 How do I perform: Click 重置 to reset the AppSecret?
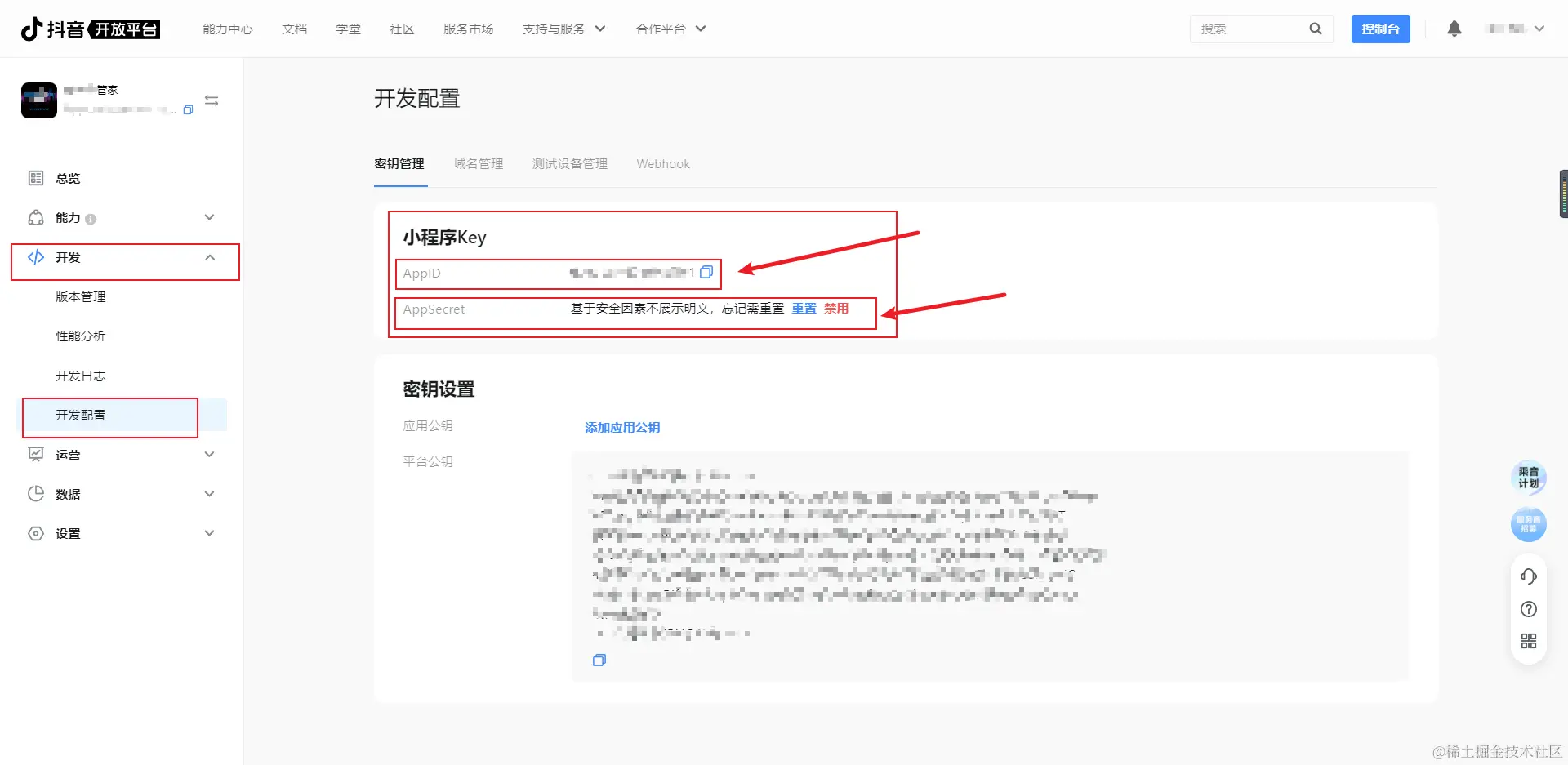(x=804, y=309)
